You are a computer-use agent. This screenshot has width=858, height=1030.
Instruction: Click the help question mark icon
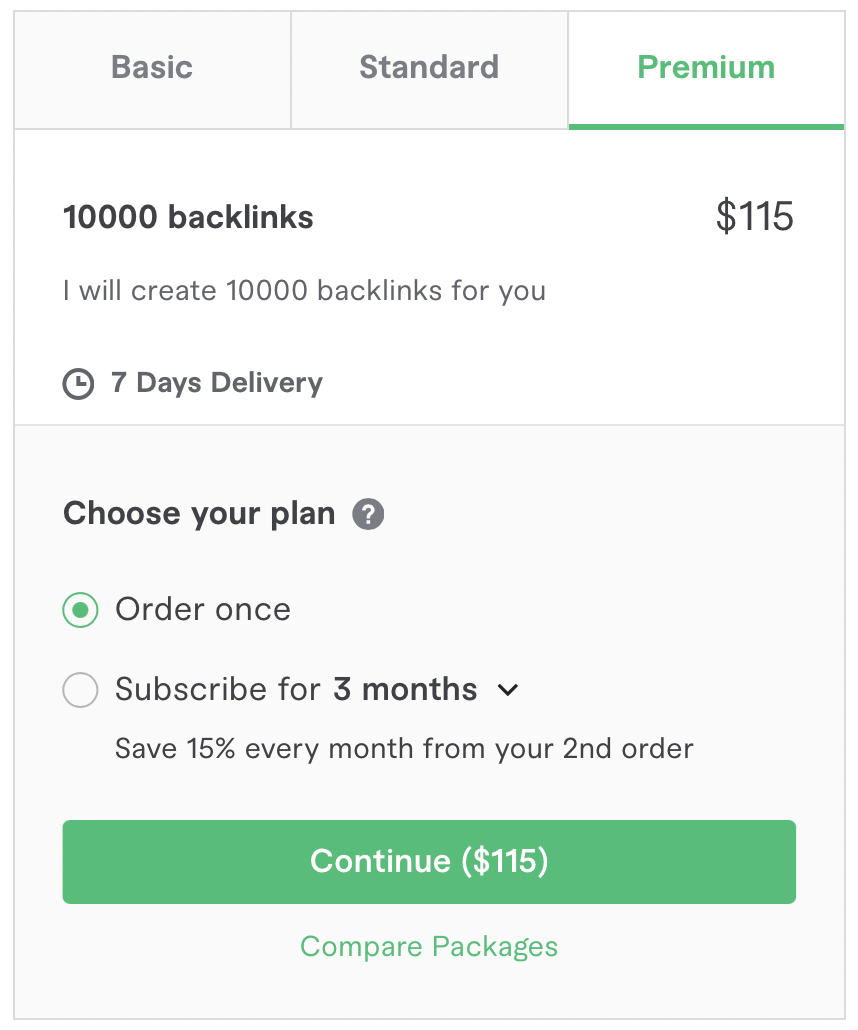coord(368,515)
